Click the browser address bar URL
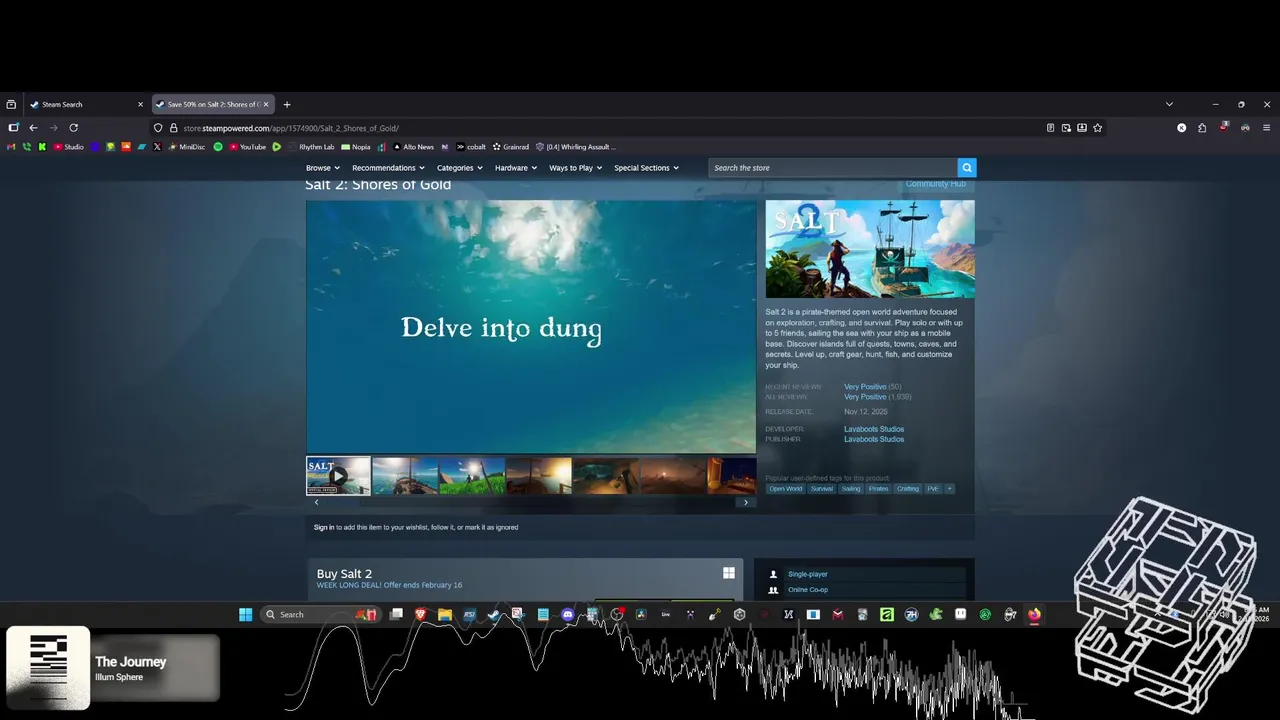The height and width of the screenshot is (720, 1280). point(291,128)
